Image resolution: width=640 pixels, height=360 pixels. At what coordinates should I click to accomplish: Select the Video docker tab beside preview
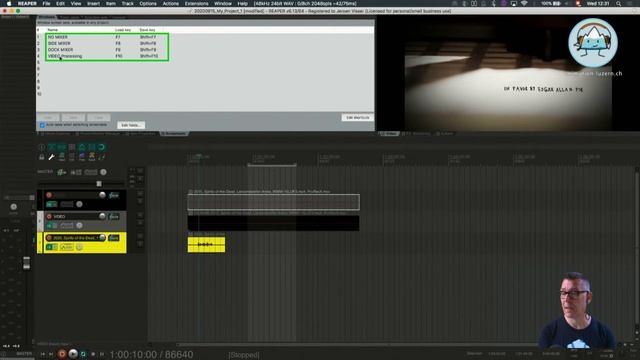pos(389,133)
